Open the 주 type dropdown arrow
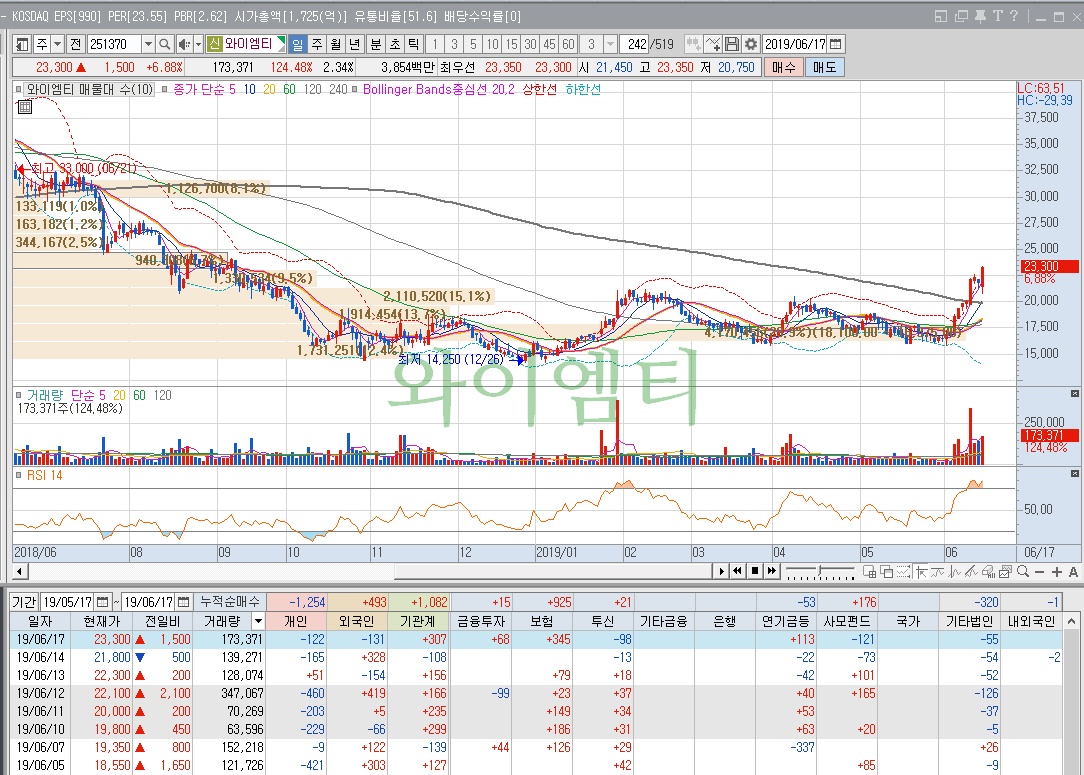 (x=57, y=44)
